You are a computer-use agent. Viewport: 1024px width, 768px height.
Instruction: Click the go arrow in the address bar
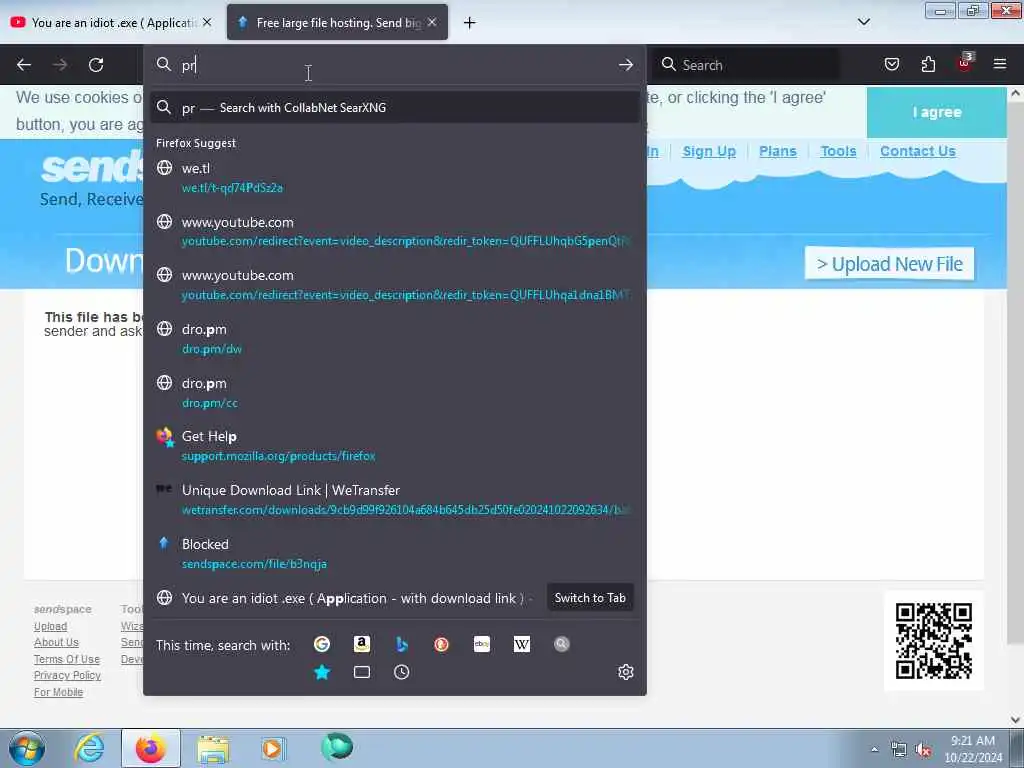[626, 65]
